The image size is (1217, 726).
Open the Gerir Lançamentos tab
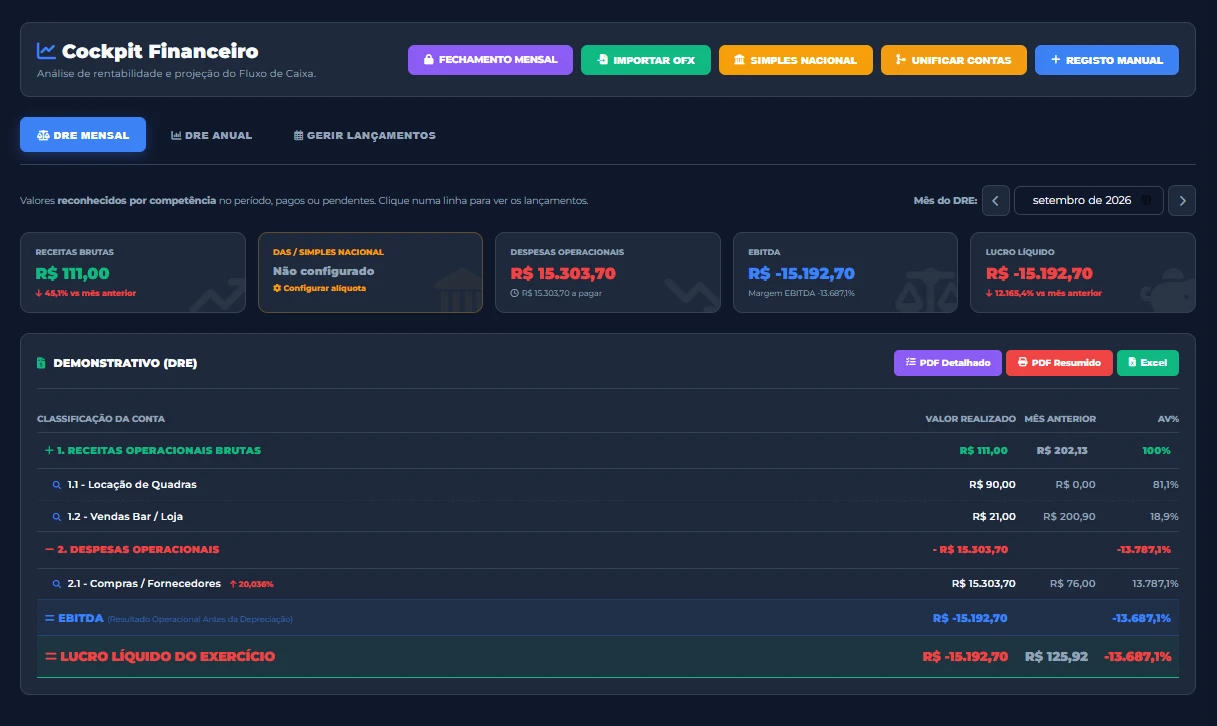[365, 135]
